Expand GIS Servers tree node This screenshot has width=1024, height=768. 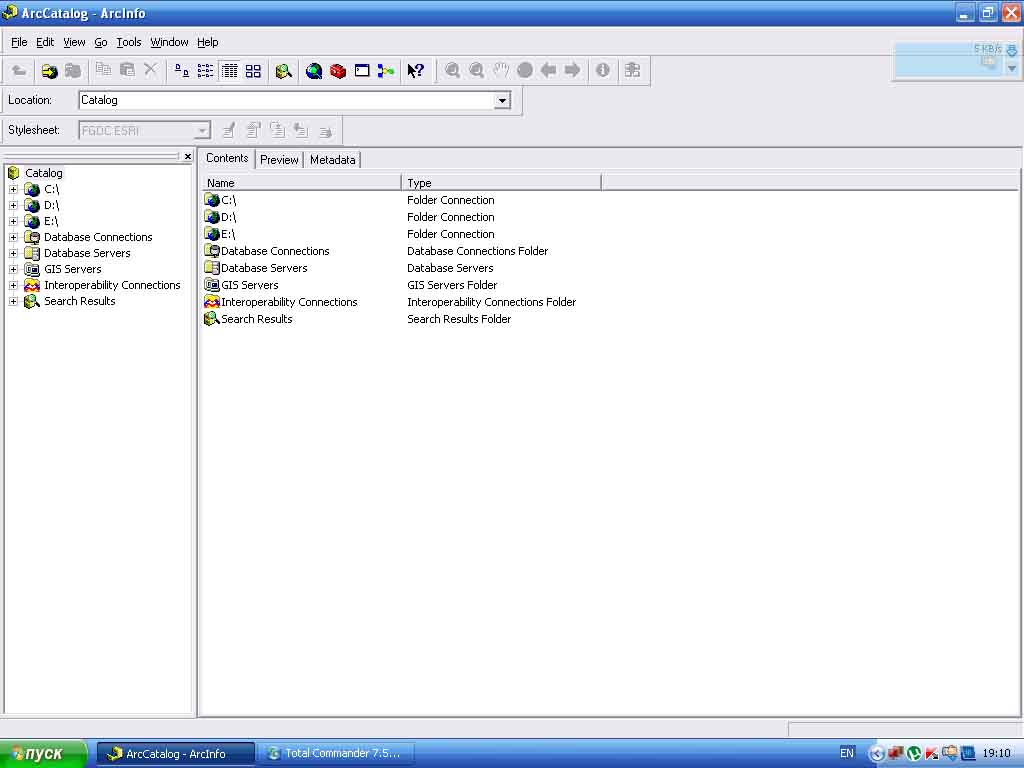(13, 269)
